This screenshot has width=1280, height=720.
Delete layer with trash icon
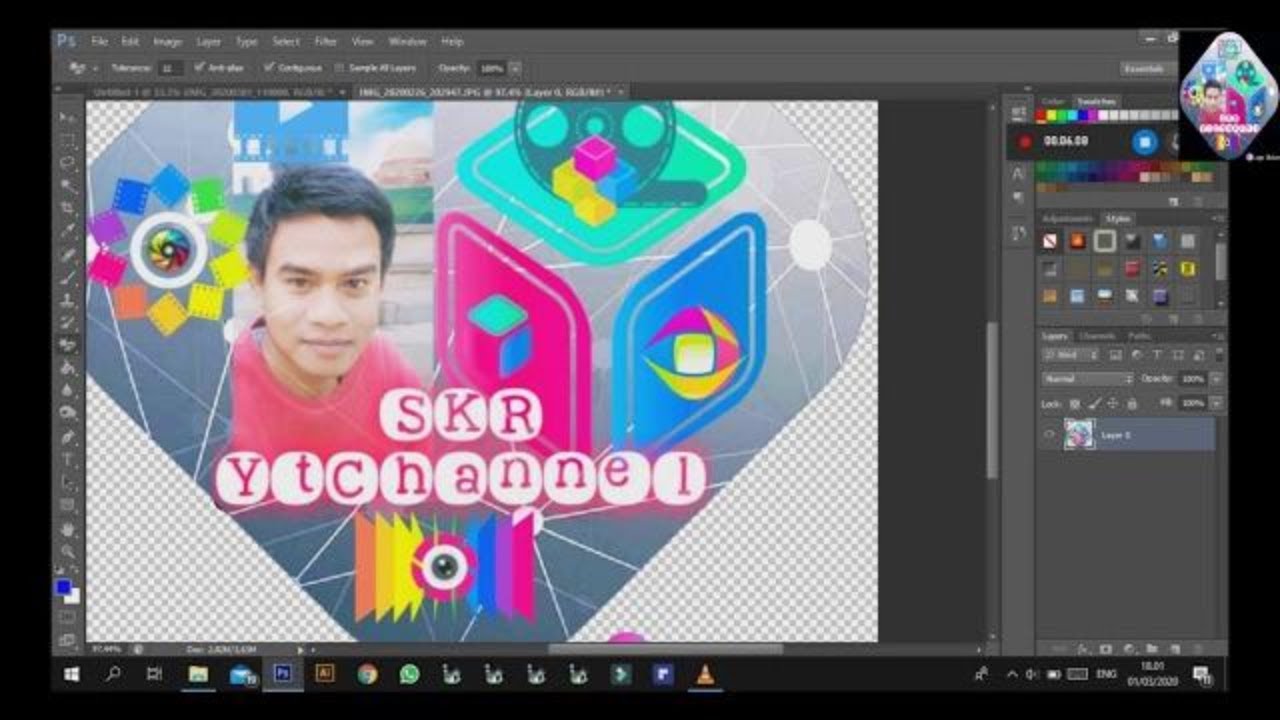pos(1198,648)
